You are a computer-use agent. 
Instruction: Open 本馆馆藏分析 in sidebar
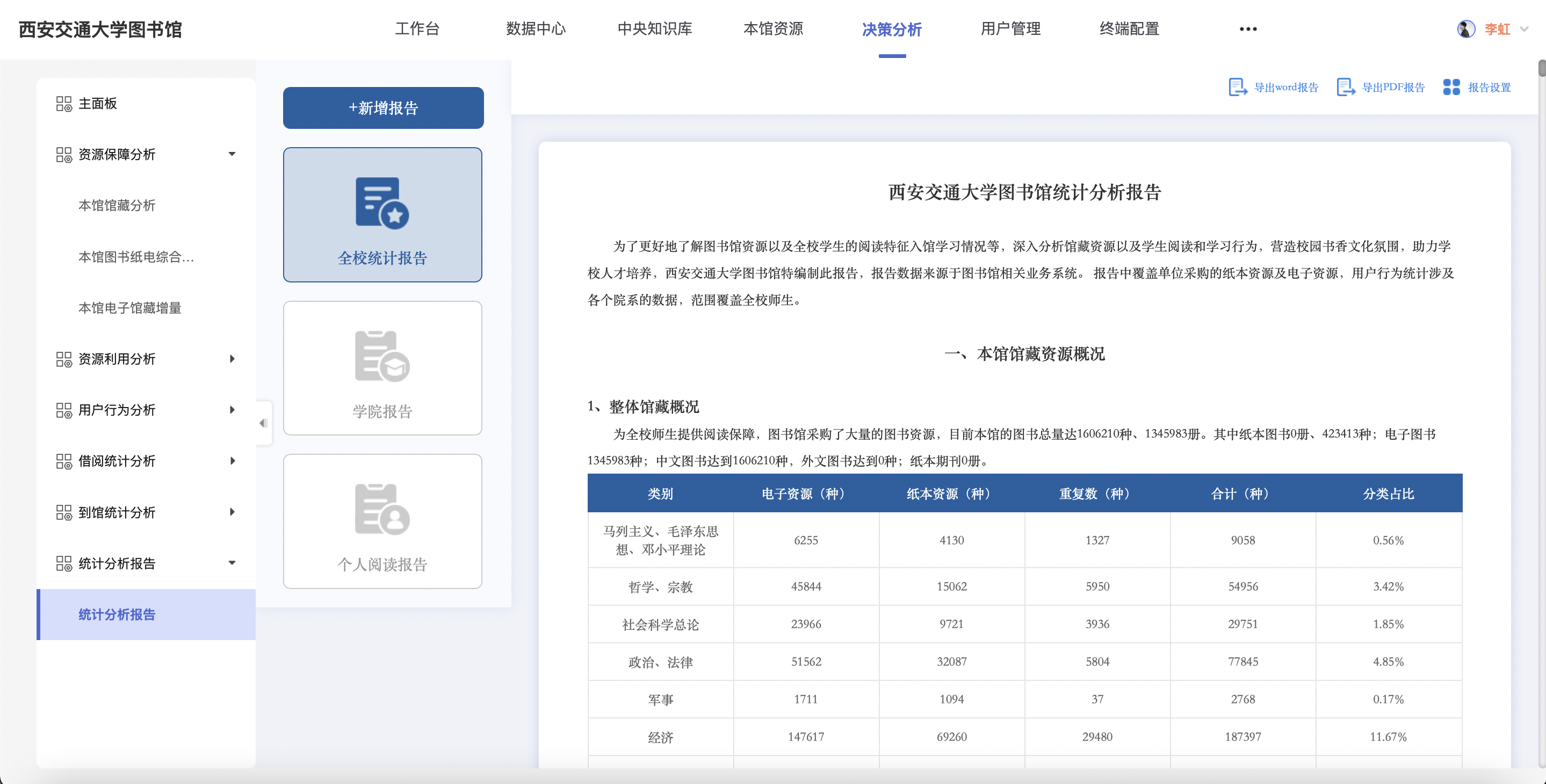[x=117, y=205]
